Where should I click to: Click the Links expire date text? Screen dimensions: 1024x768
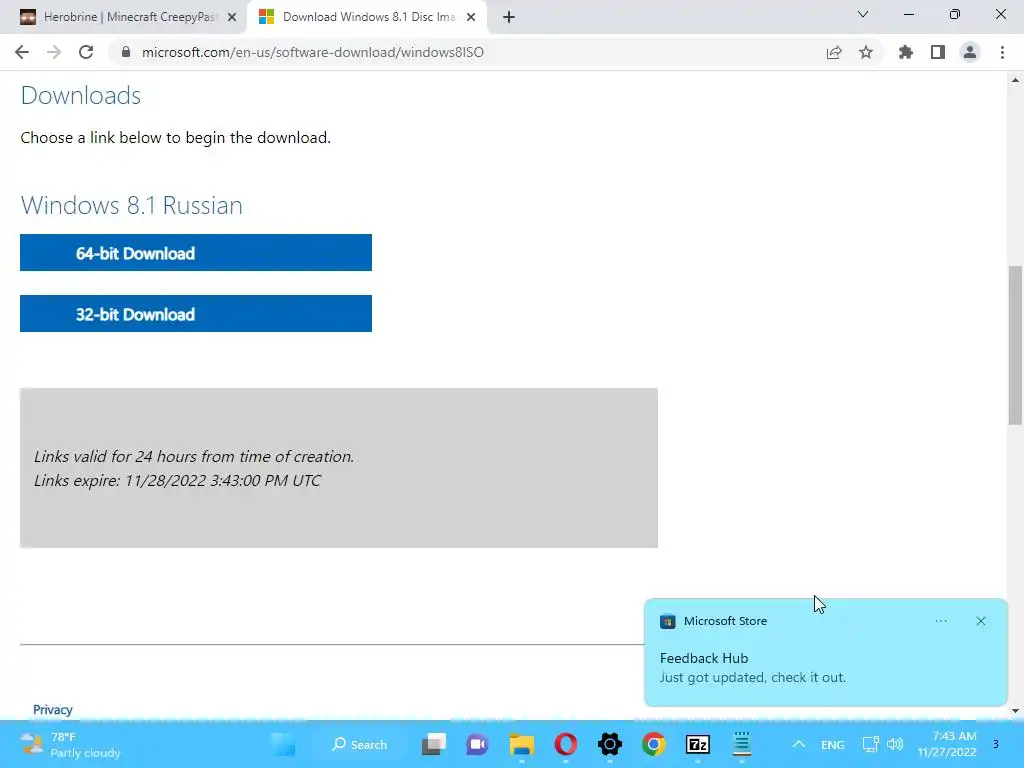178,481
